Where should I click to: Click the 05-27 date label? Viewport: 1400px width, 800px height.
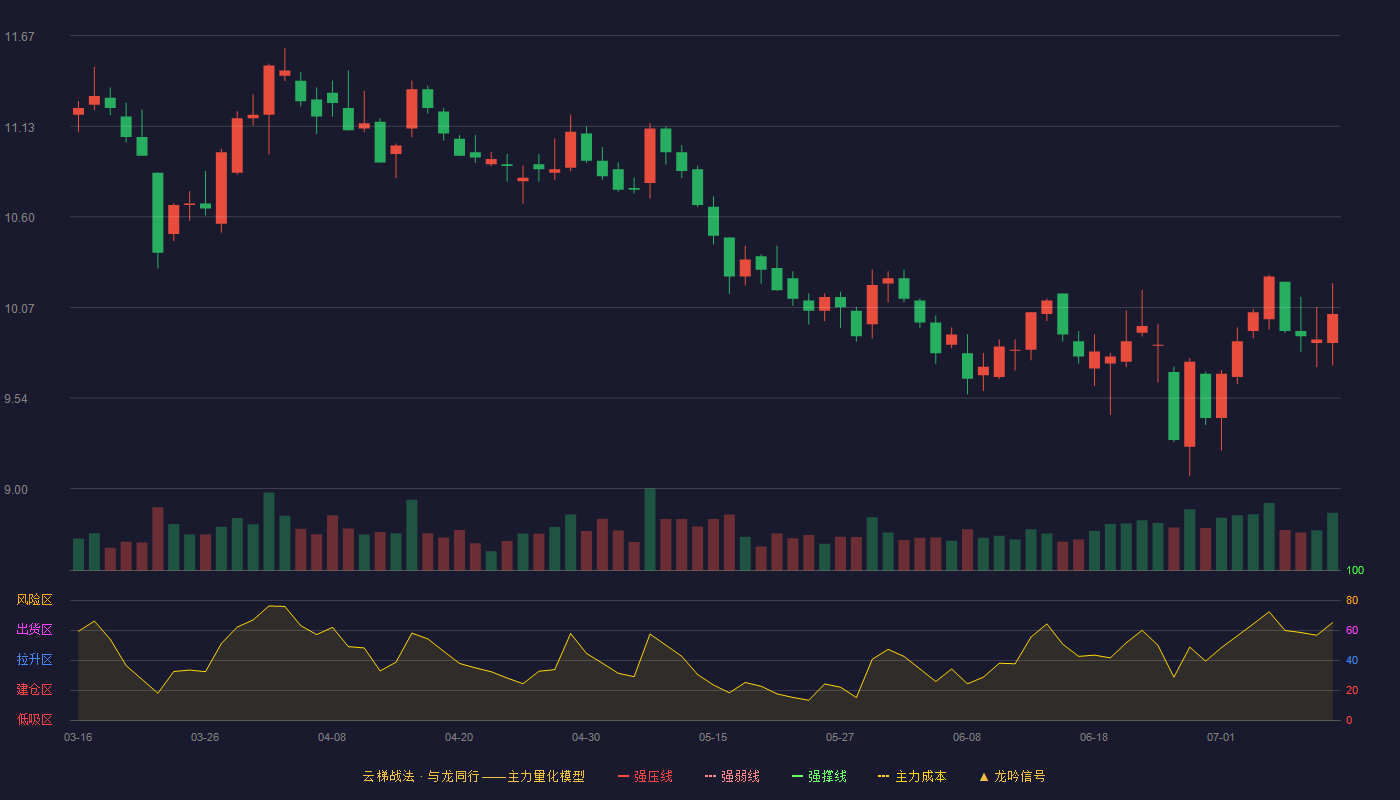tap(840, 737)
